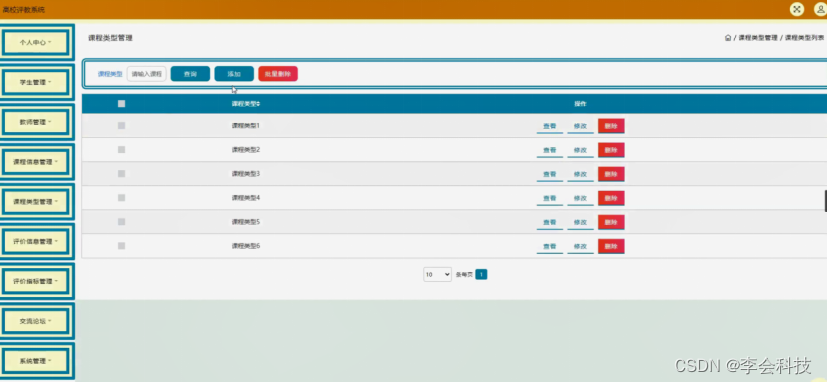This screenshot has height=384, width=827.
Task: Expand the 交流论坛 sidebar menu
Action: [x=36, y=321]
